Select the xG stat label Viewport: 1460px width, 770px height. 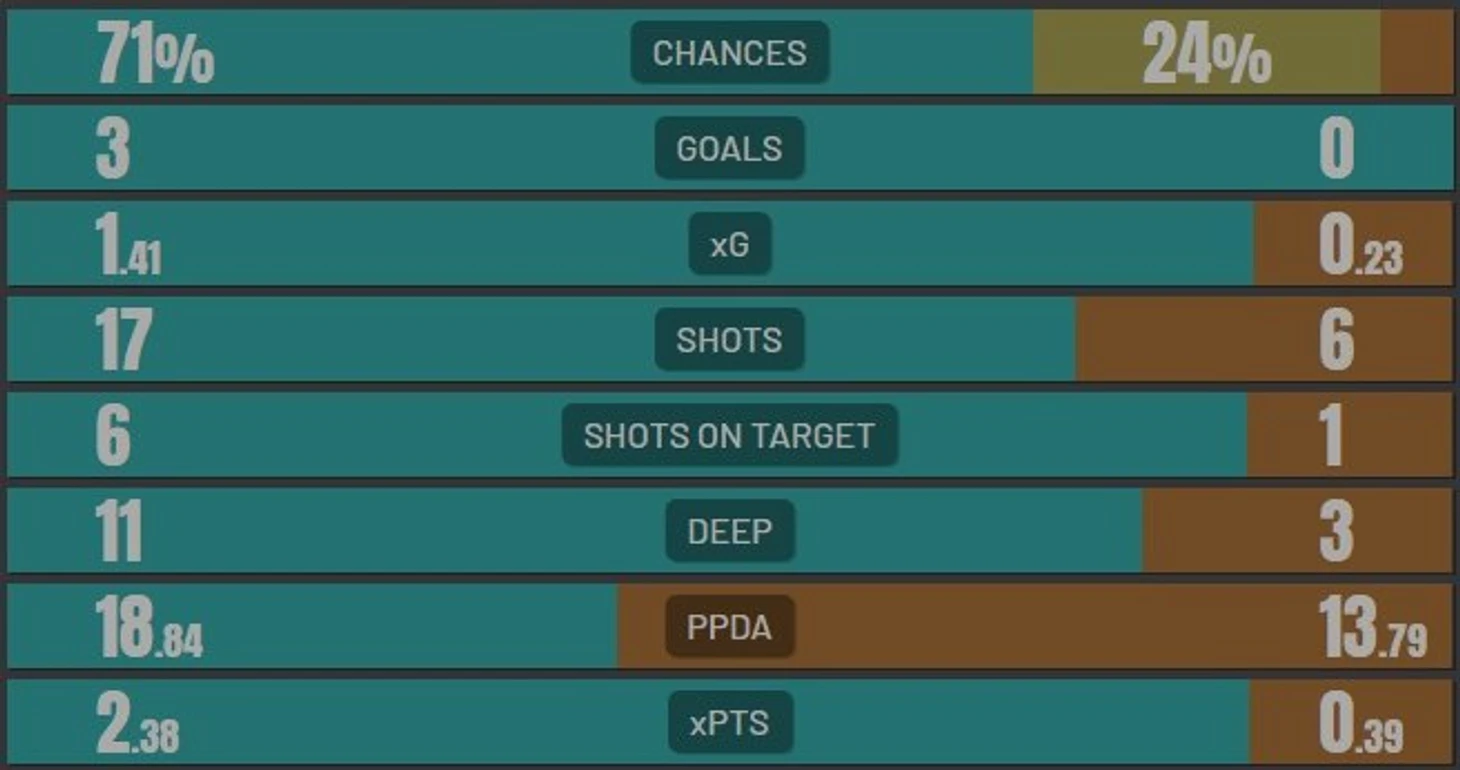click(x=730, y=244)
